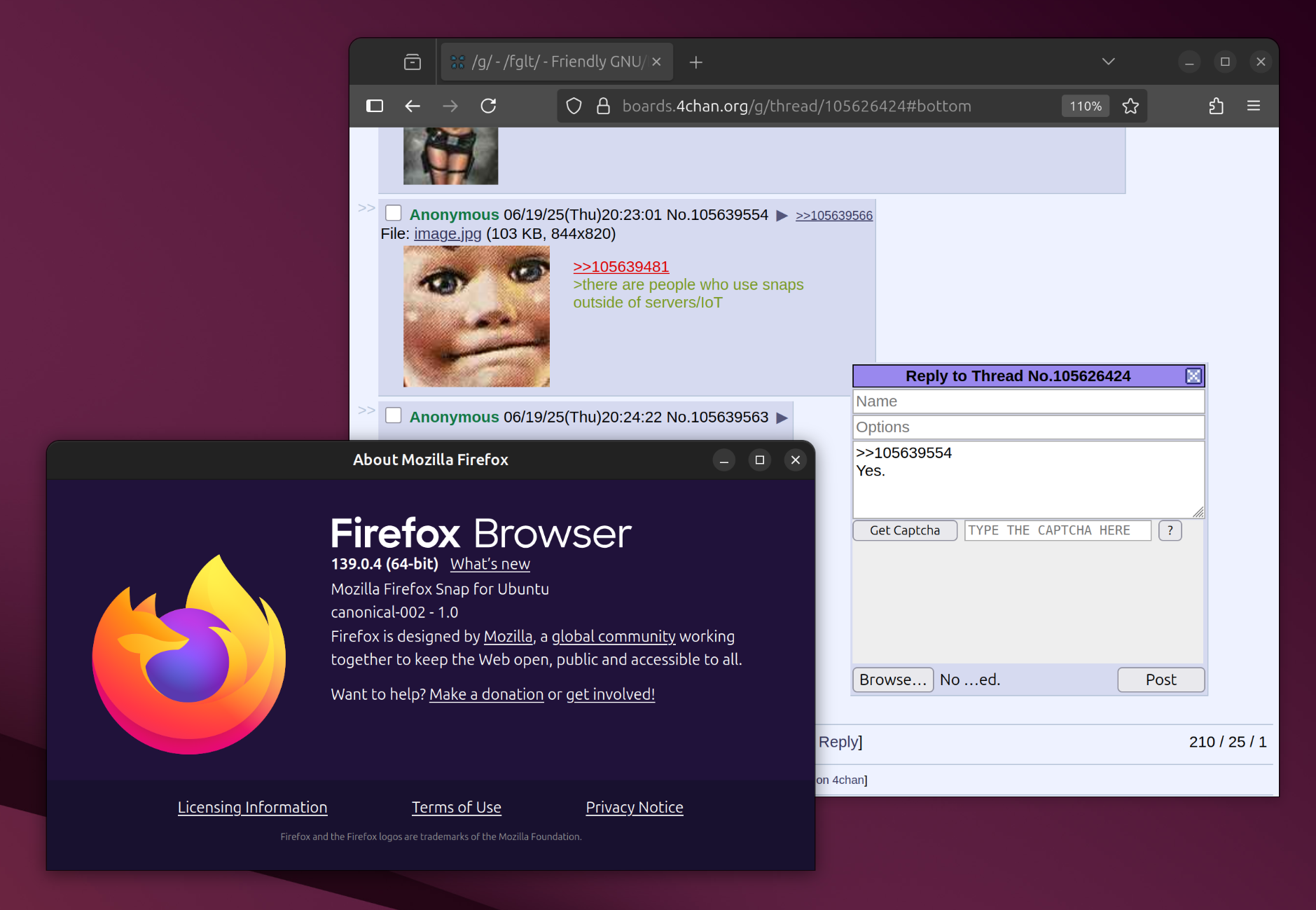The width and height of the screenshot is (1316, 910).
Task: Close the quick reply window
Action: point(1193,376)
